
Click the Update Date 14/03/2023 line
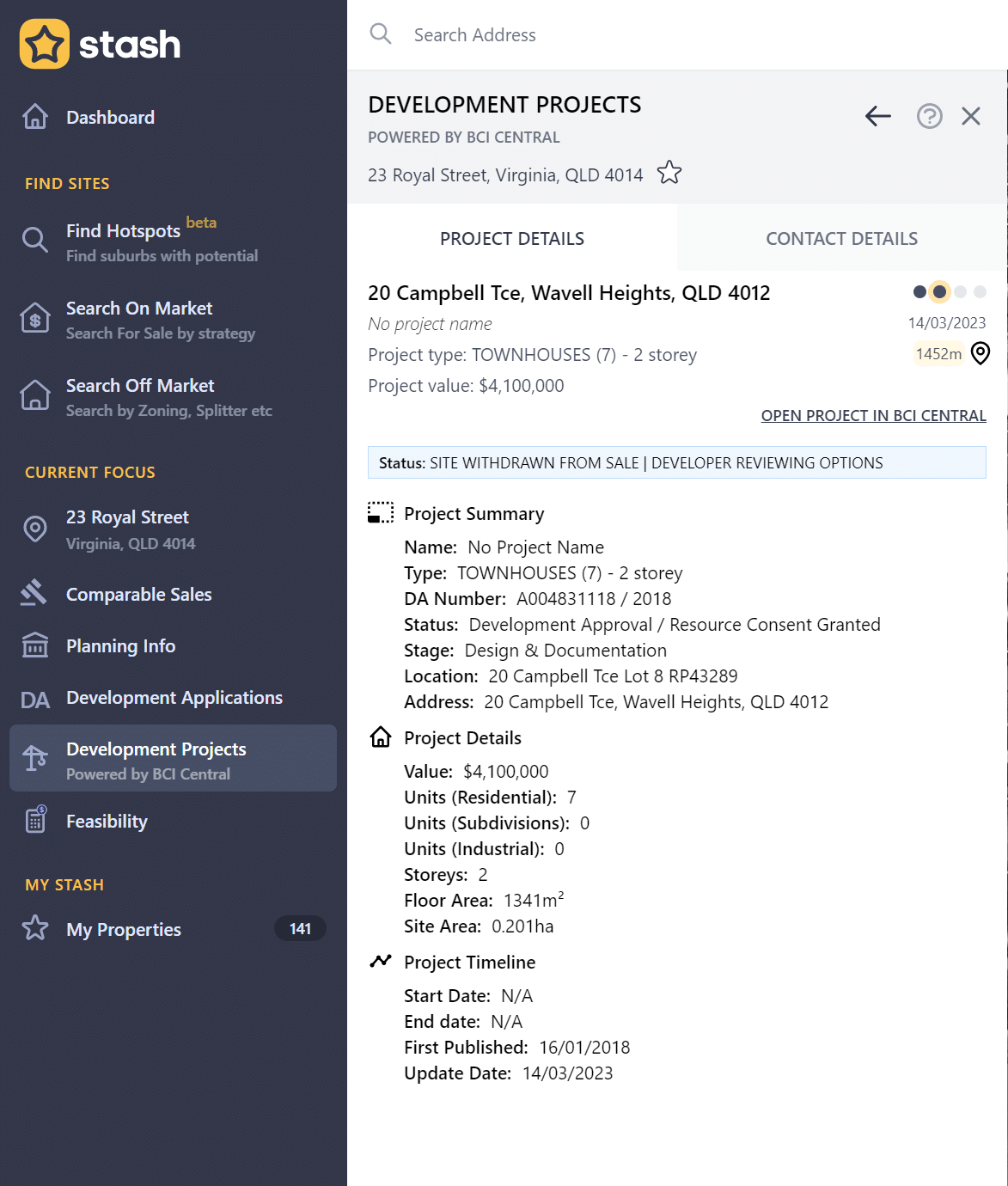509,1073
